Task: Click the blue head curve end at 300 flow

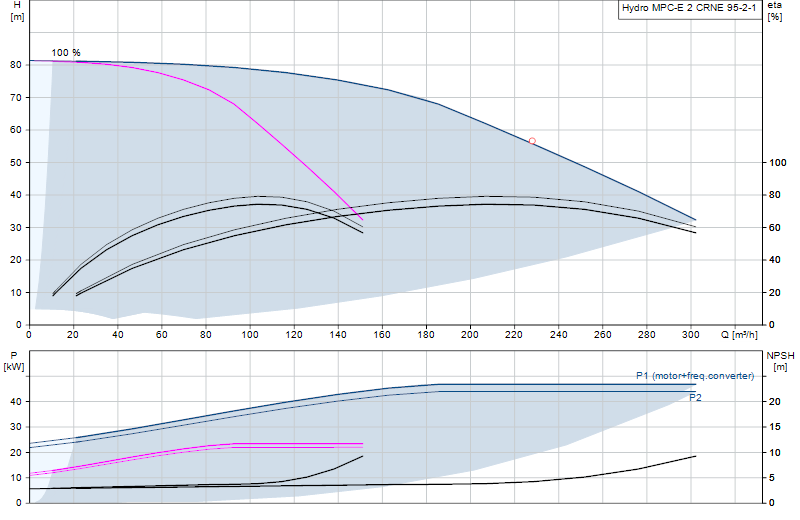Action: tap(695, 220)
